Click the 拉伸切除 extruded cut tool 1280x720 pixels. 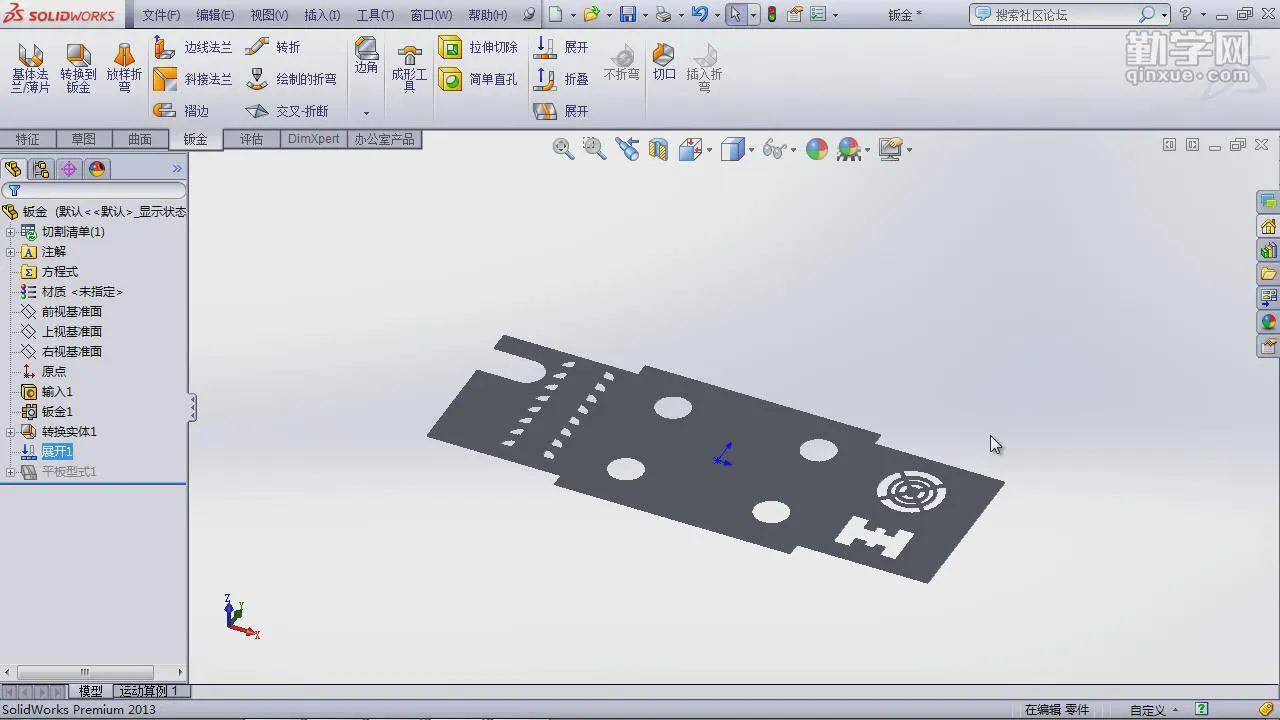(479, 47)
